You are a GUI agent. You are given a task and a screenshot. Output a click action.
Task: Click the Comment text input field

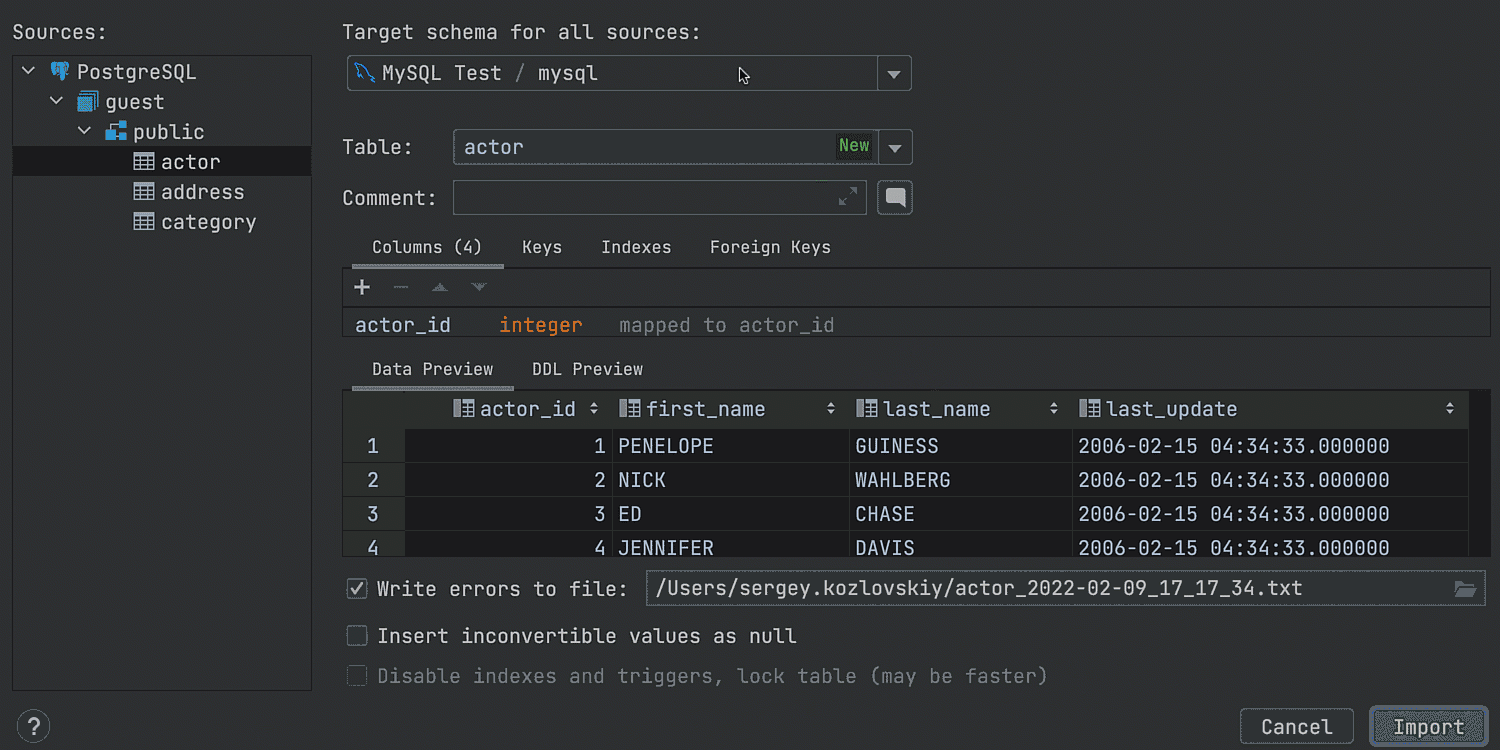point(640,198)
